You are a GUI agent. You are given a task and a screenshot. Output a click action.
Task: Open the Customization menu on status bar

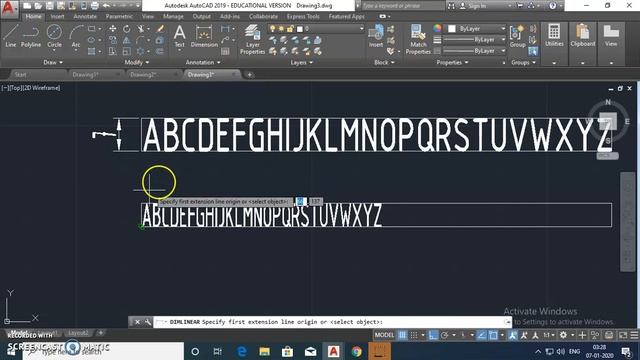point(634,335)
